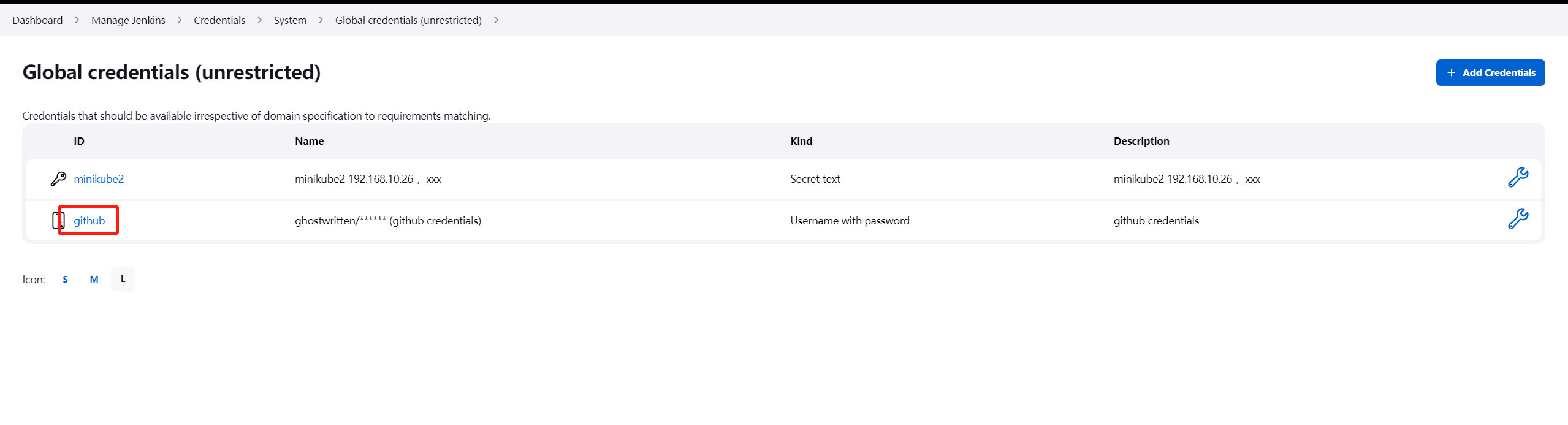Sort by the Name column header
This screenshot has width=1568, height=425.
[x=309, y=140]
